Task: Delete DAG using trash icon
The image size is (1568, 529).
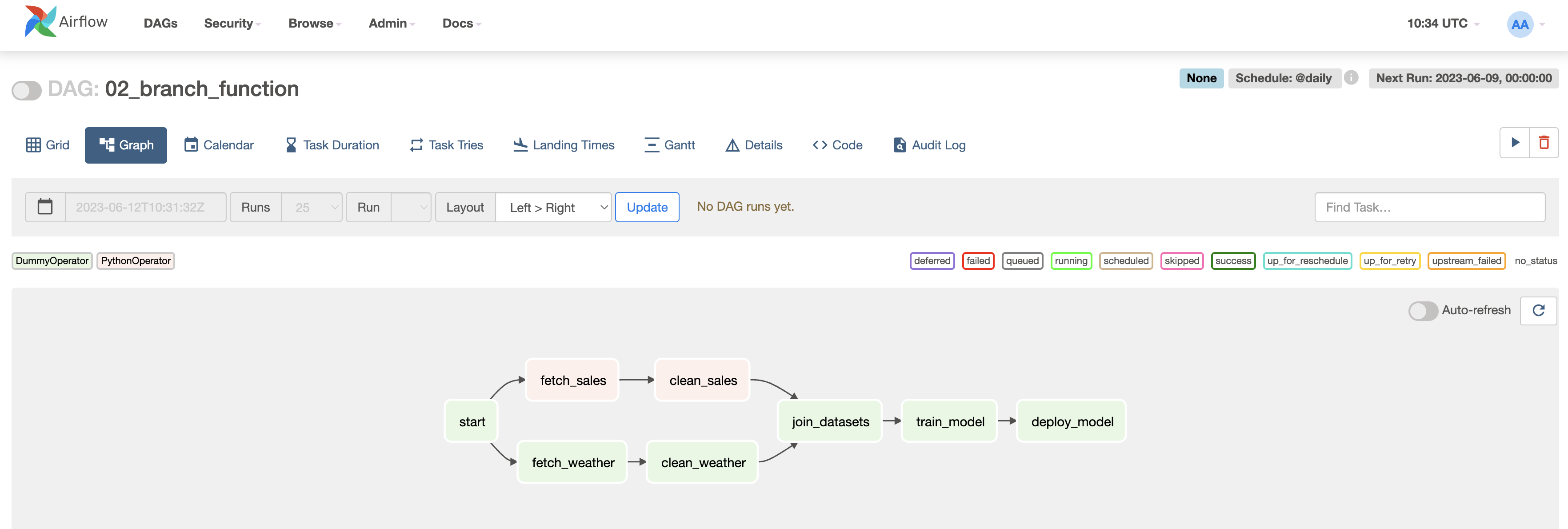Action: click(1544, 143)
